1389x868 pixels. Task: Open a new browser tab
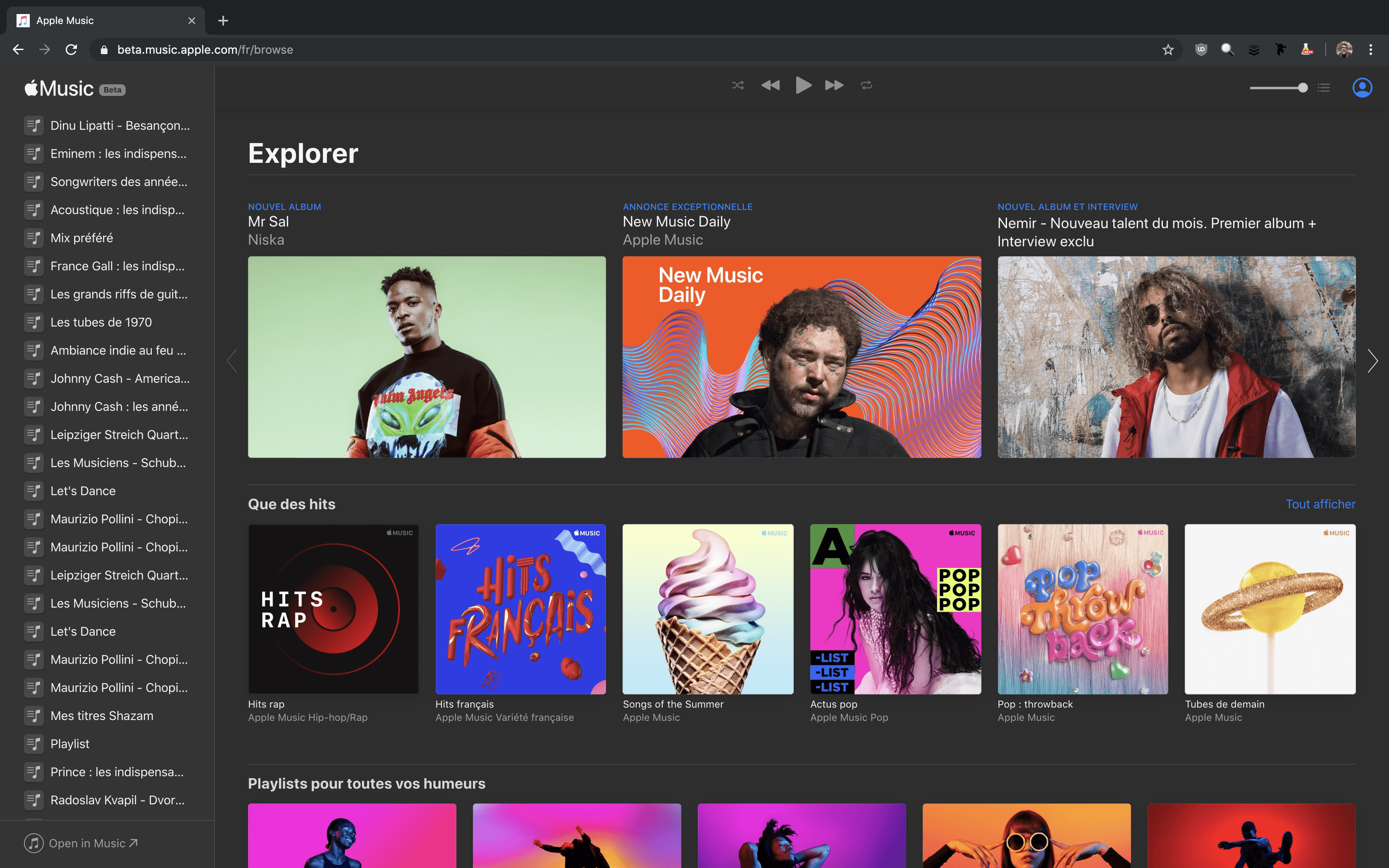(x=223, y=21)
